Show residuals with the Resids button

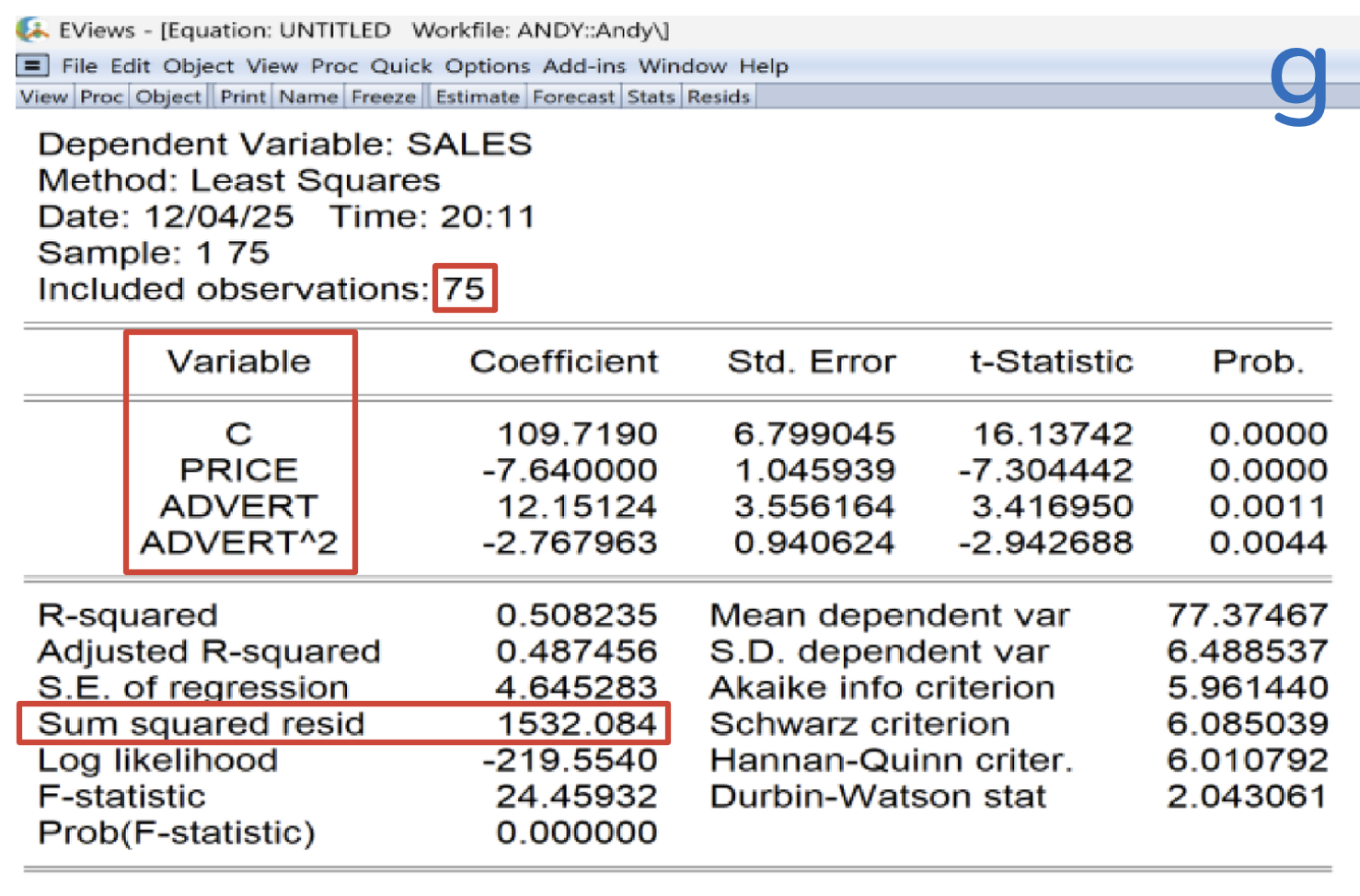[x=719, y=97]
